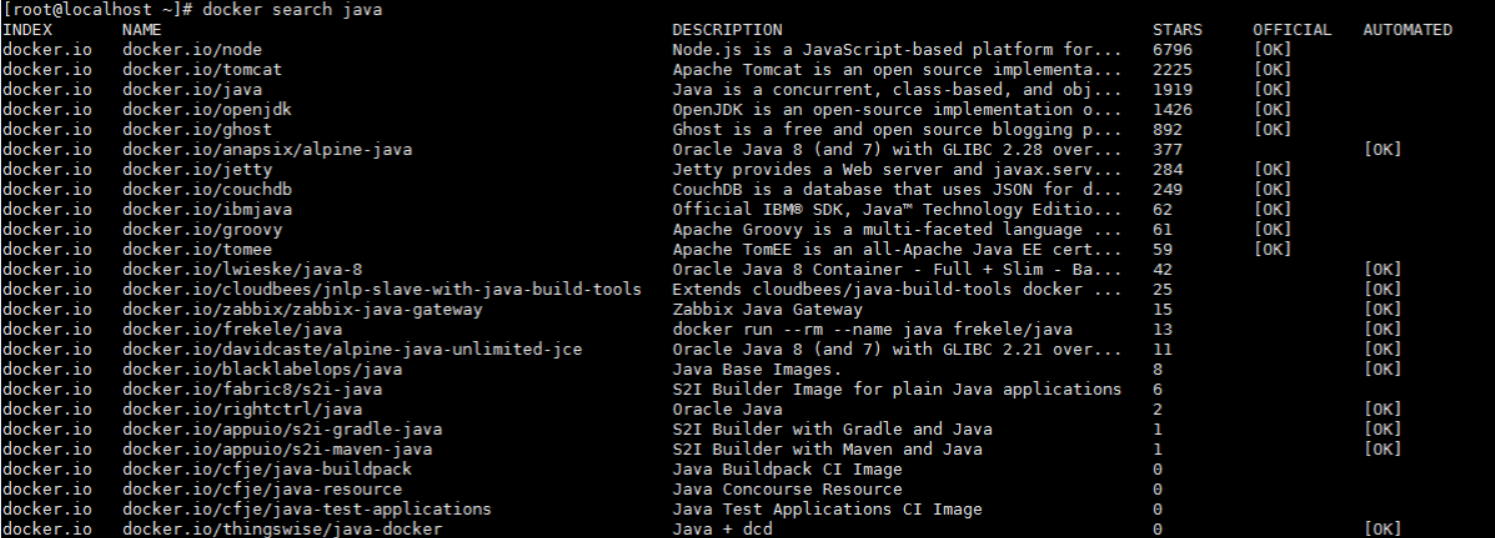
Task: Select the AUTOMATED column header
Action: click(1407, 29)
